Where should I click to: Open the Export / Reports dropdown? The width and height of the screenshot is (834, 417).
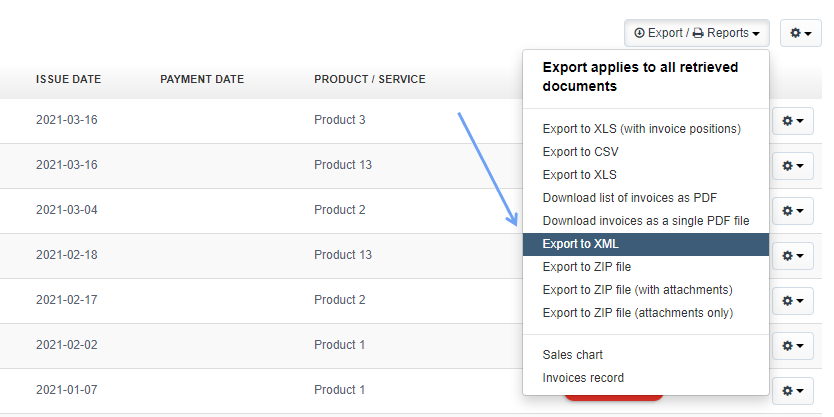point(696,33)
